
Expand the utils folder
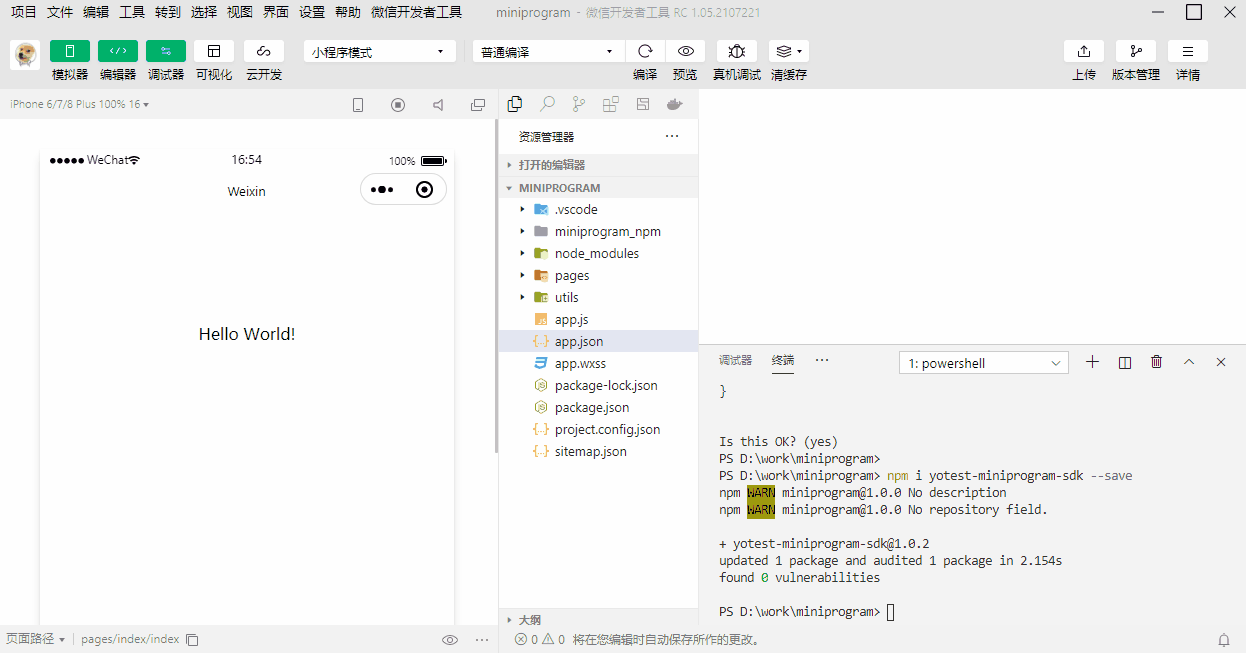click(x=598, y=297)
